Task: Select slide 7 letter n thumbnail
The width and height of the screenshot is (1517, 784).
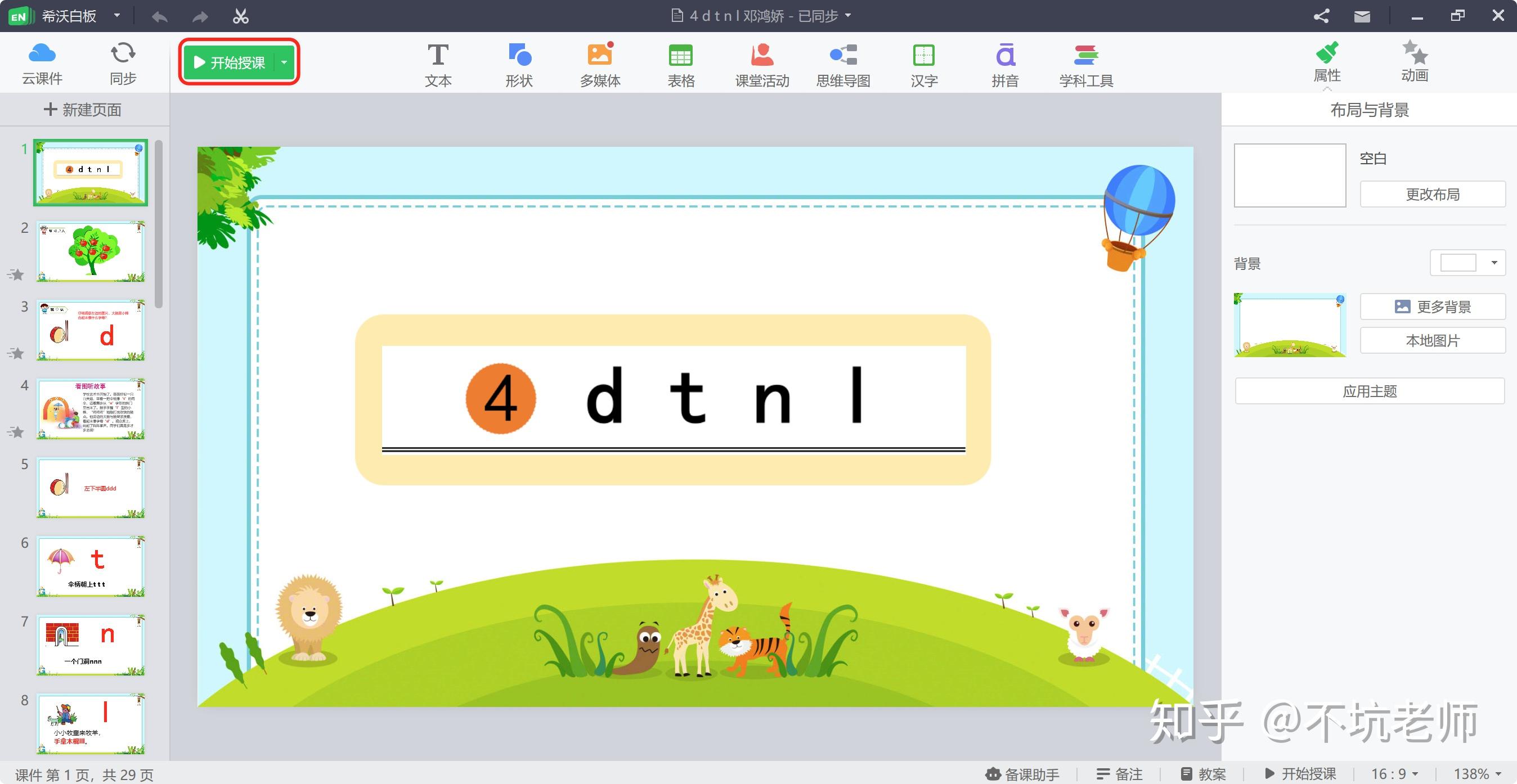Action: [90, 646]
